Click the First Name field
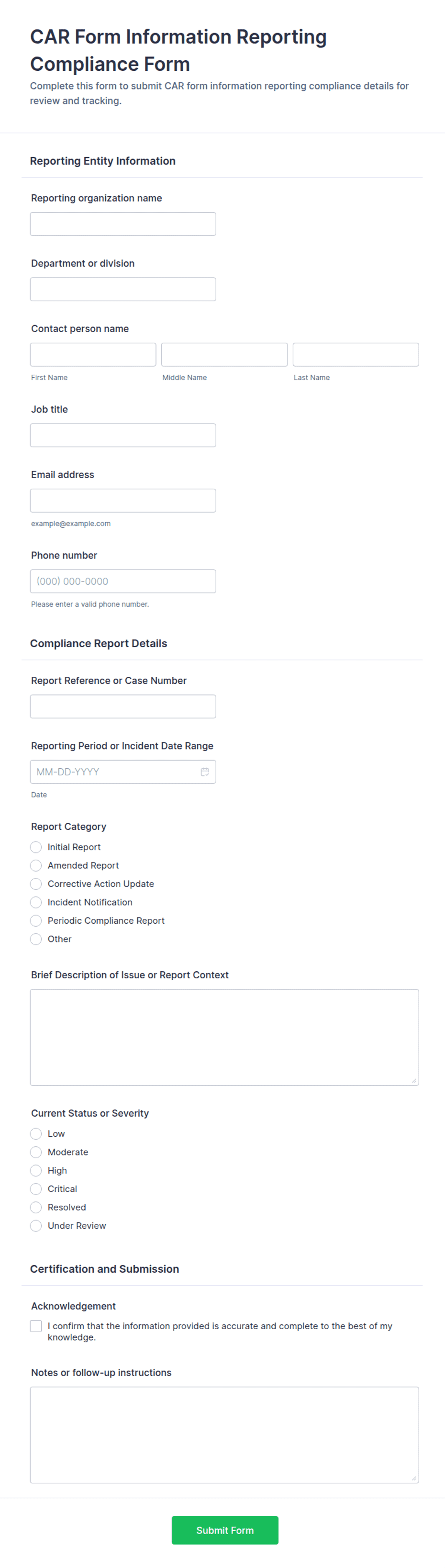445x1568 pixels. (93, 354)
